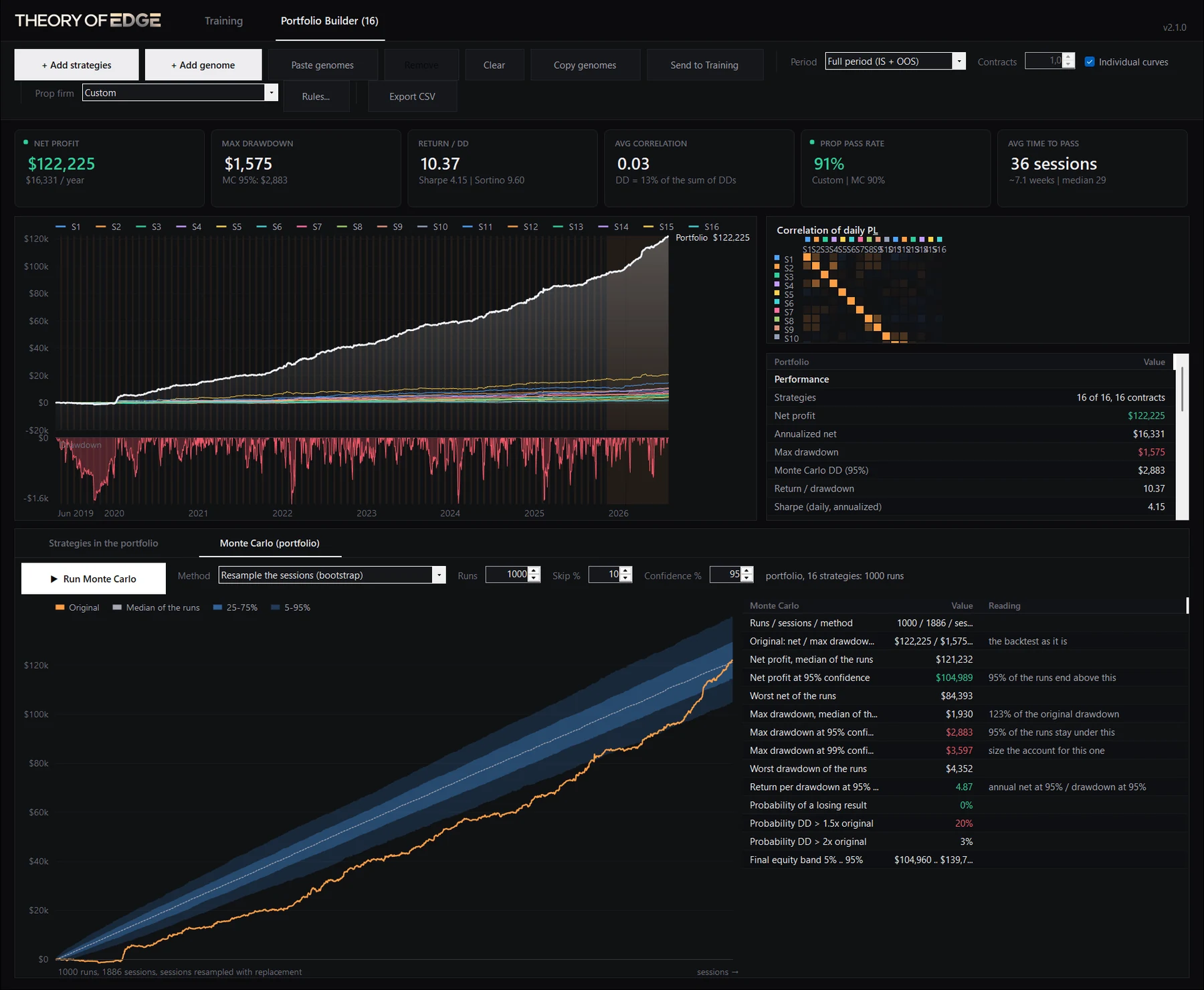Click the Original legend orange swatch

pyautogui.click(x=60, y=607)
